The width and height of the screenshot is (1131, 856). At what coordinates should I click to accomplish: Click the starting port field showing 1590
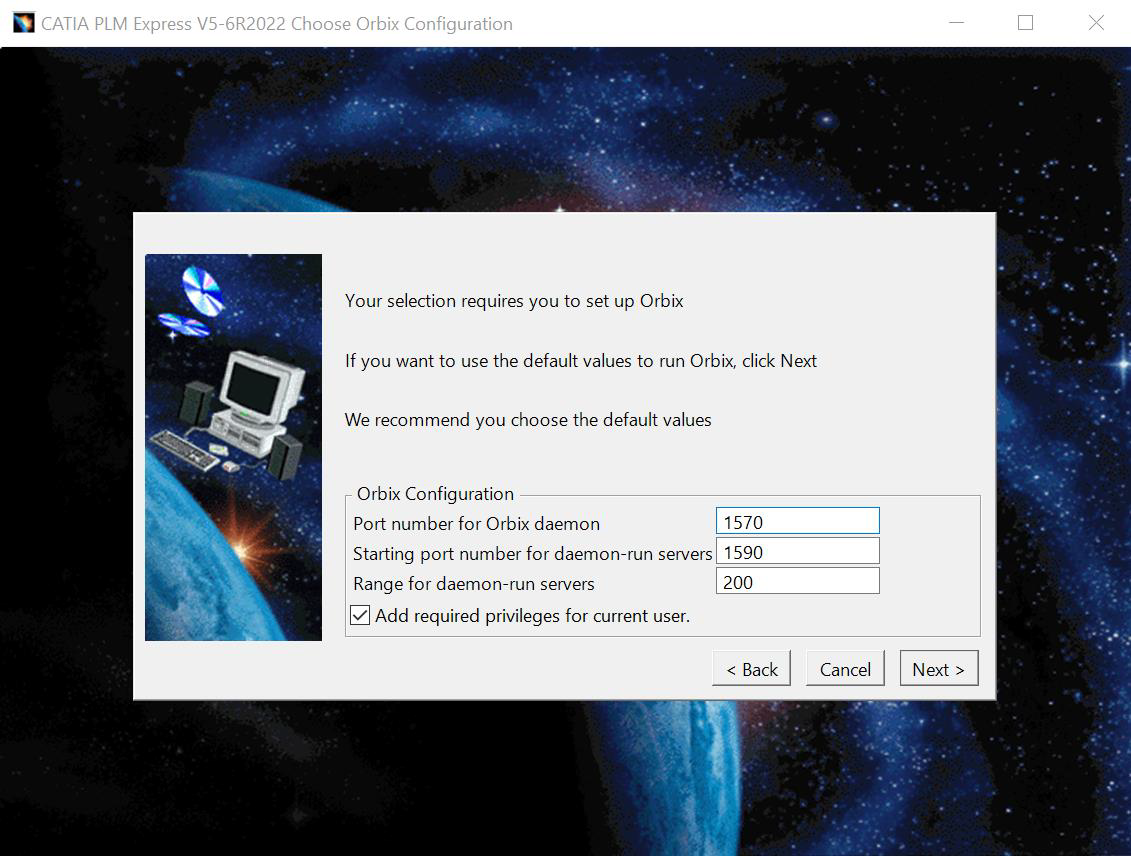point(797,552)
